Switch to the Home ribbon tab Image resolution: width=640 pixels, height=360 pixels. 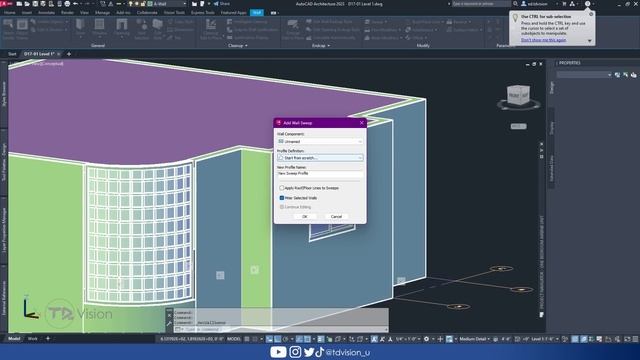(x=10, y=13)
